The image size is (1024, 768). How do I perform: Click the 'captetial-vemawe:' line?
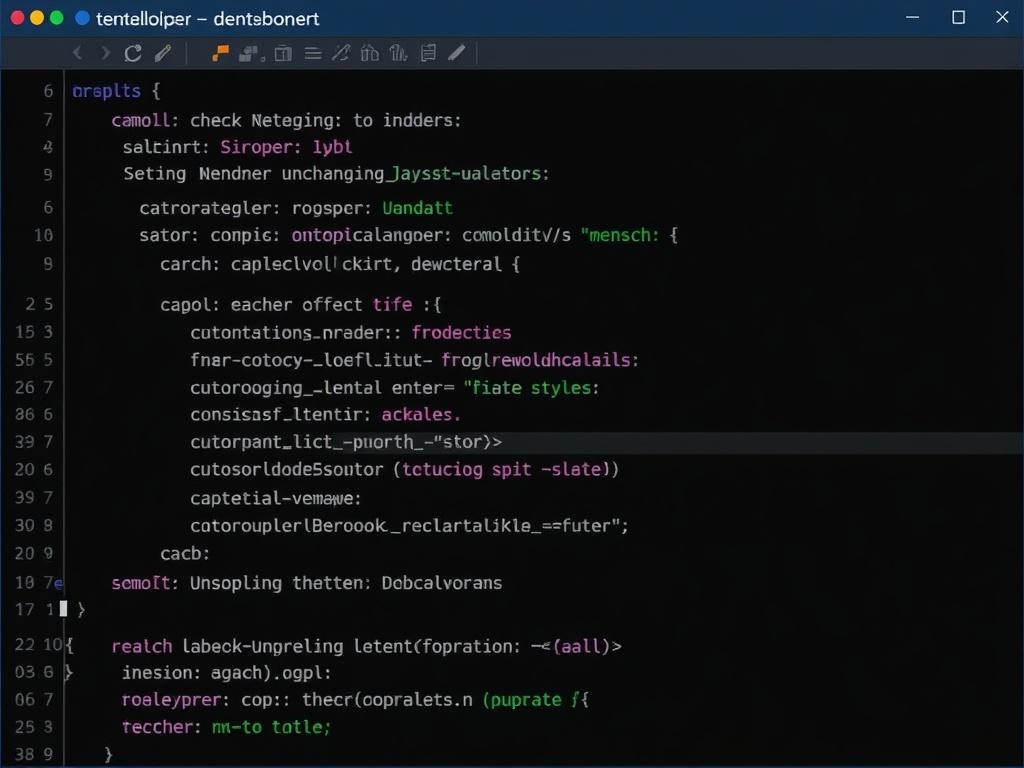(x=276, y=498)
